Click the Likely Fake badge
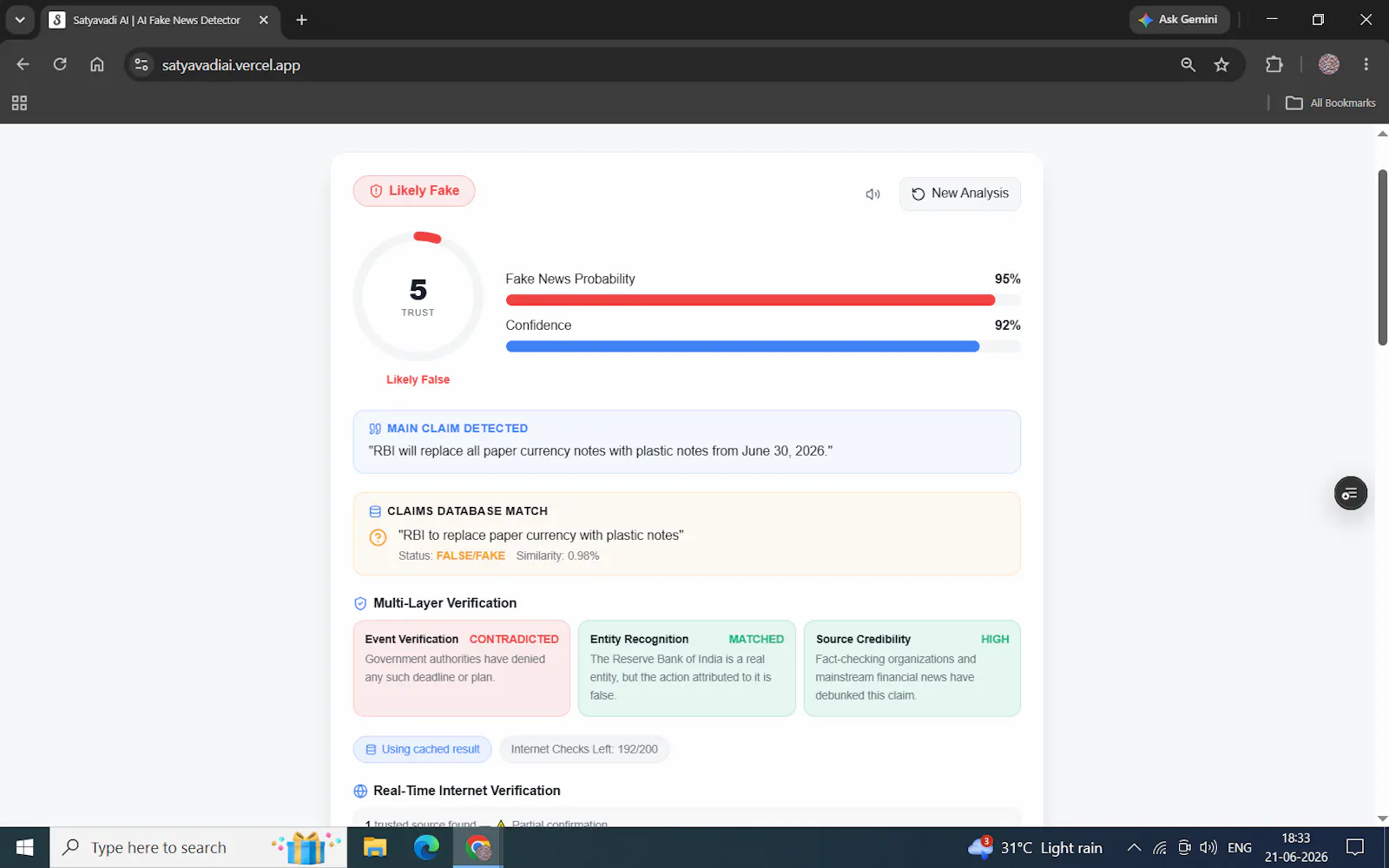The image size is (1389, 868). [414, 191]
